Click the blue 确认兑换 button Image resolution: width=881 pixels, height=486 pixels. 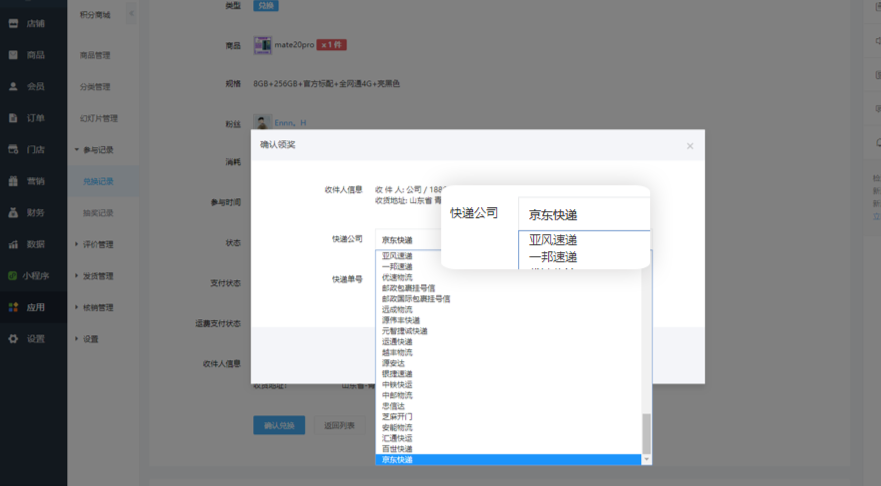[279, 425]
